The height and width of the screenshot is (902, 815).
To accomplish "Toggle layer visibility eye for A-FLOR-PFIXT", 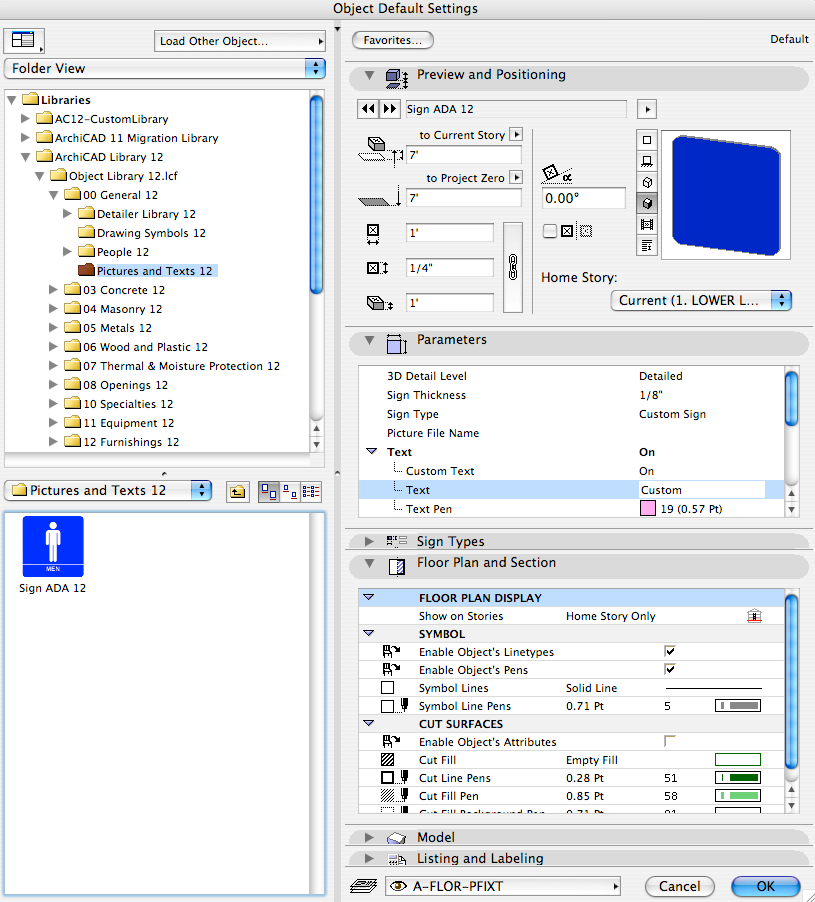I will click(x=397, y=886).
